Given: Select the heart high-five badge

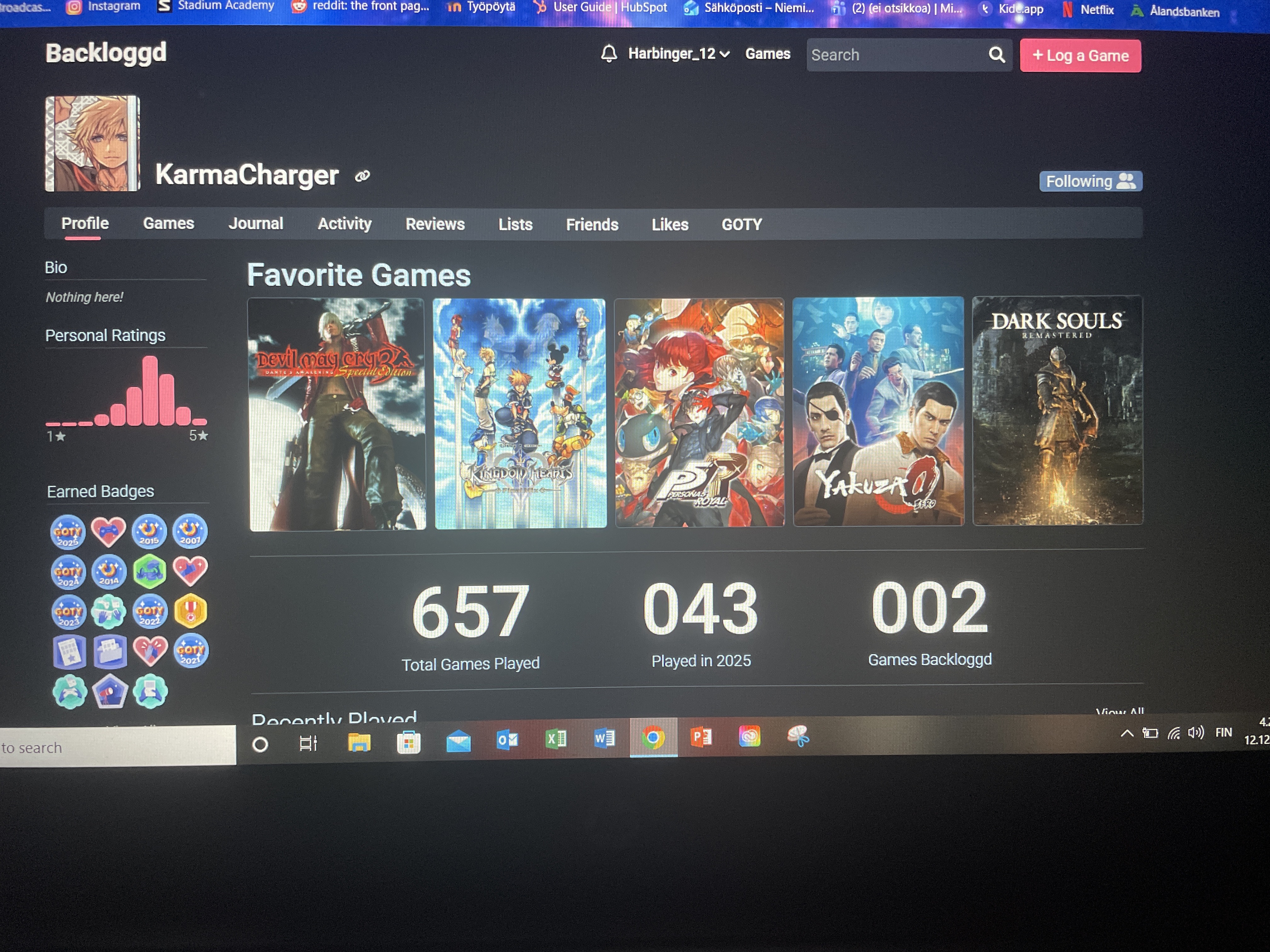Looking at the screenshot, I should click(x=151, y=651).
